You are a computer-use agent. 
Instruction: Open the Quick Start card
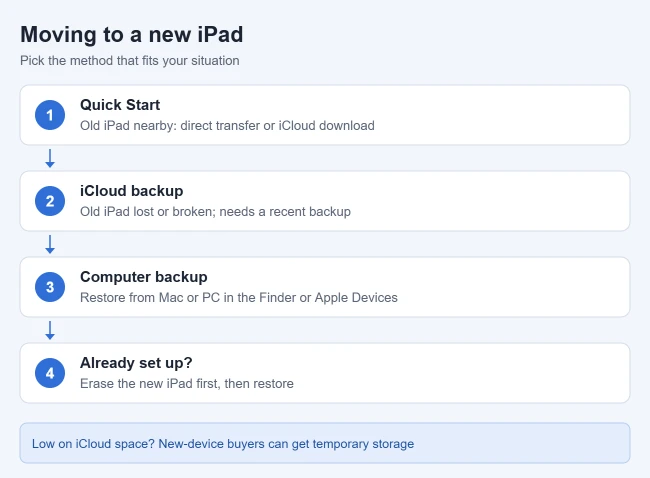point(325,115)
